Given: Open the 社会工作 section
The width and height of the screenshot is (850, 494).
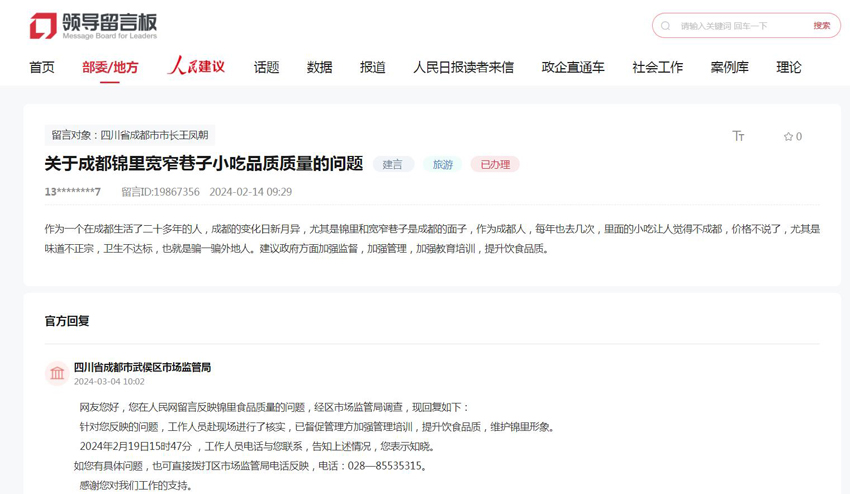Looking at the screenshot, I should [x=657, y=68].
